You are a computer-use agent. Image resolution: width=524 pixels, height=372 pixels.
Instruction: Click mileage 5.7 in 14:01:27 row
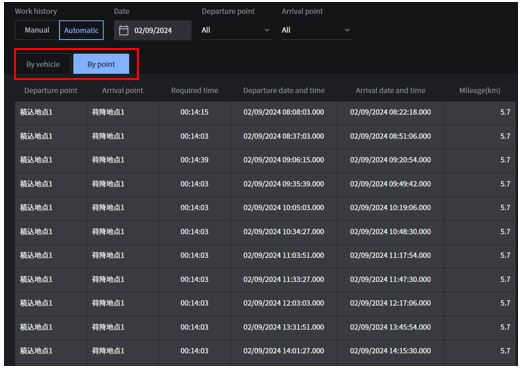coord(480,351)
